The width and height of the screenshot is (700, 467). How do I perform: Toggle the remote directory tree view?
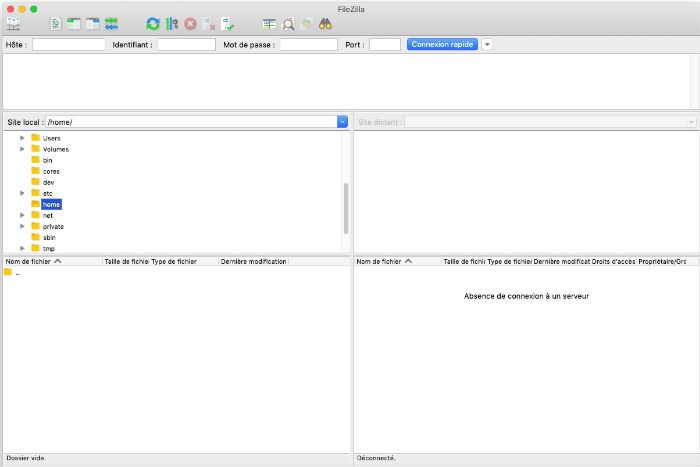click(x=92, y=24)
